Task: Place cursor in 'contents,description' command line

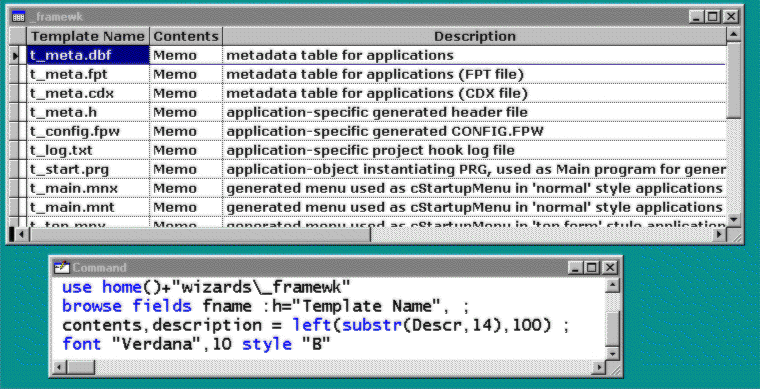Action: tap(315, 325)
